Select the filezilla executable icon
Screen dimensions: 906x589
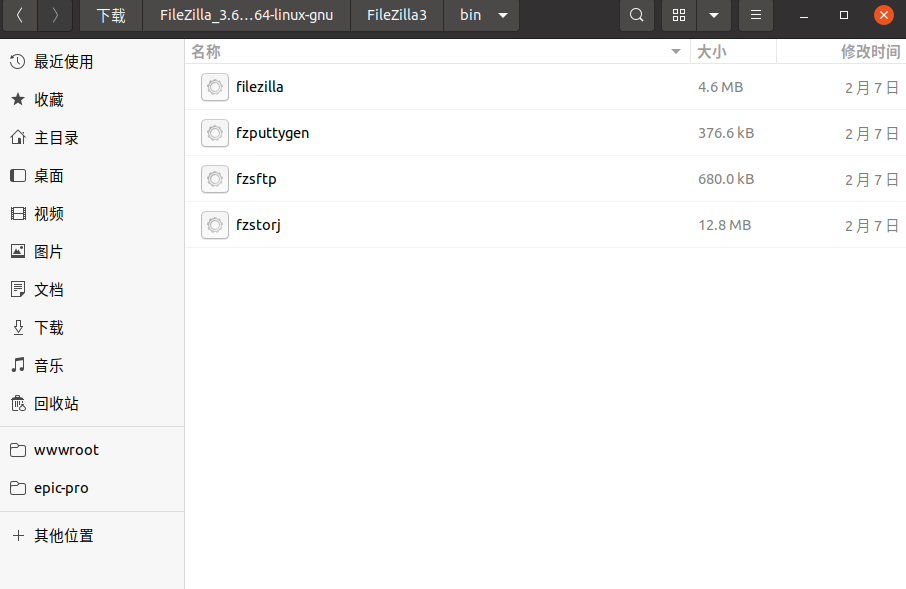click(214, 87)
